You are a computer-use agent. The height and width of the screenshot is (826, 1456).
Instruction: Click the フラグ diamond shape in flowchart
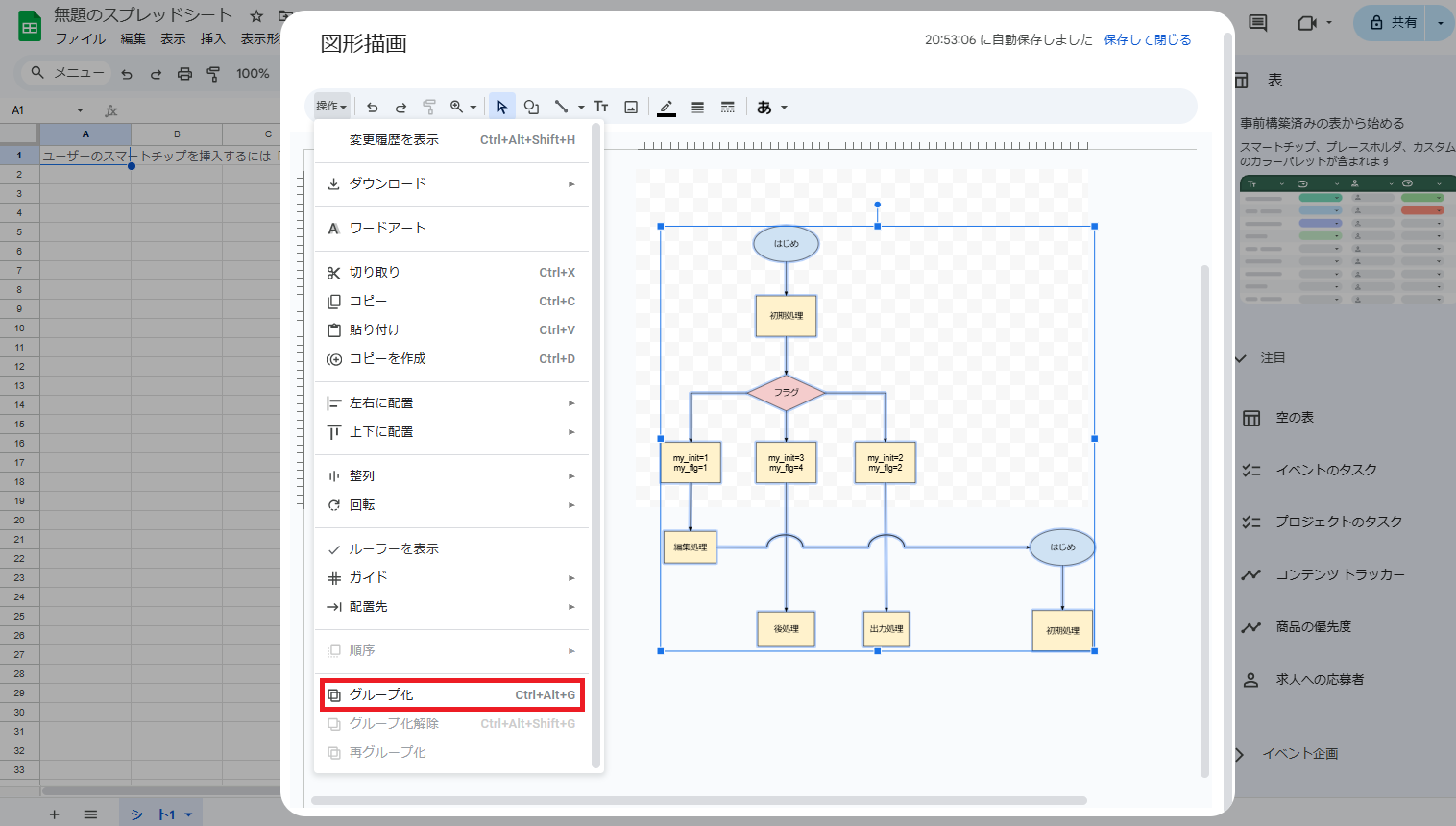[787, 393]
